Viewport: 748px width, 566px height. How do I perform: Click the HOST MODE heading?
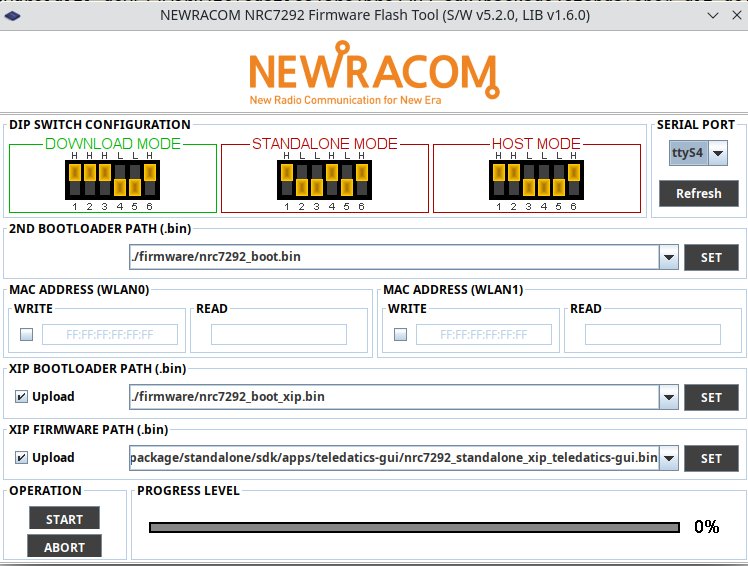pyautogui.click(x=536, y=144)
